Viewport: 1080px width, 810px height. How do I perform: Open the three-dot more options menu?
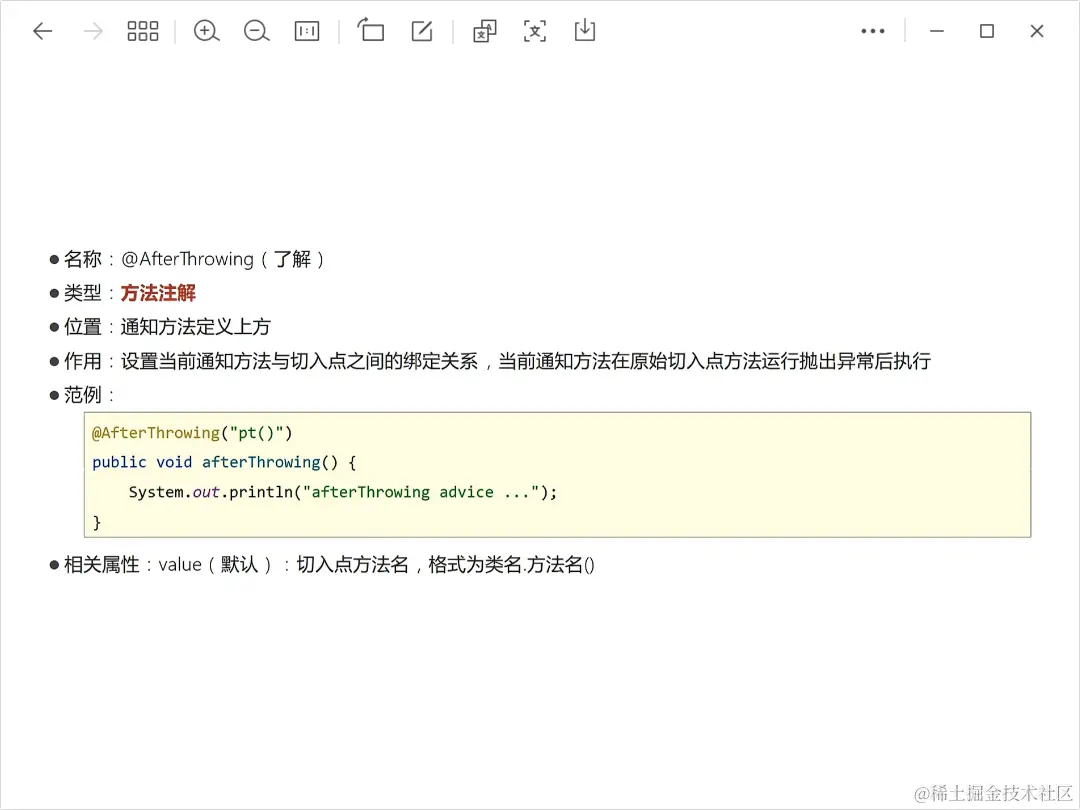(873, 31)
